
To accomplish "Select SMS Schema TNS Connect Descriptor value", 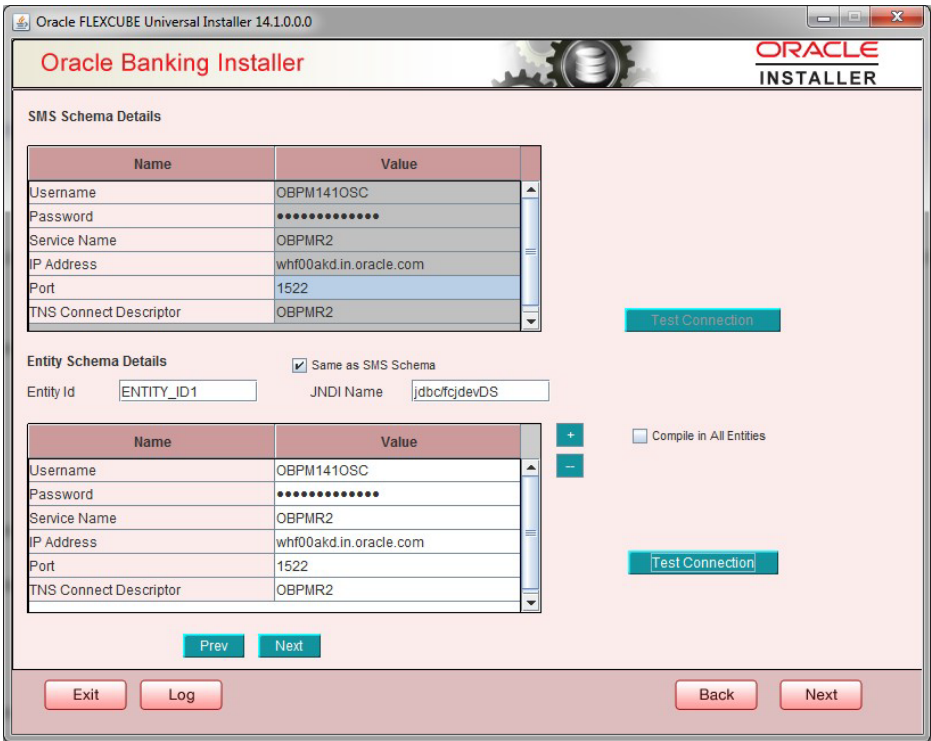I will click(397, 312).
